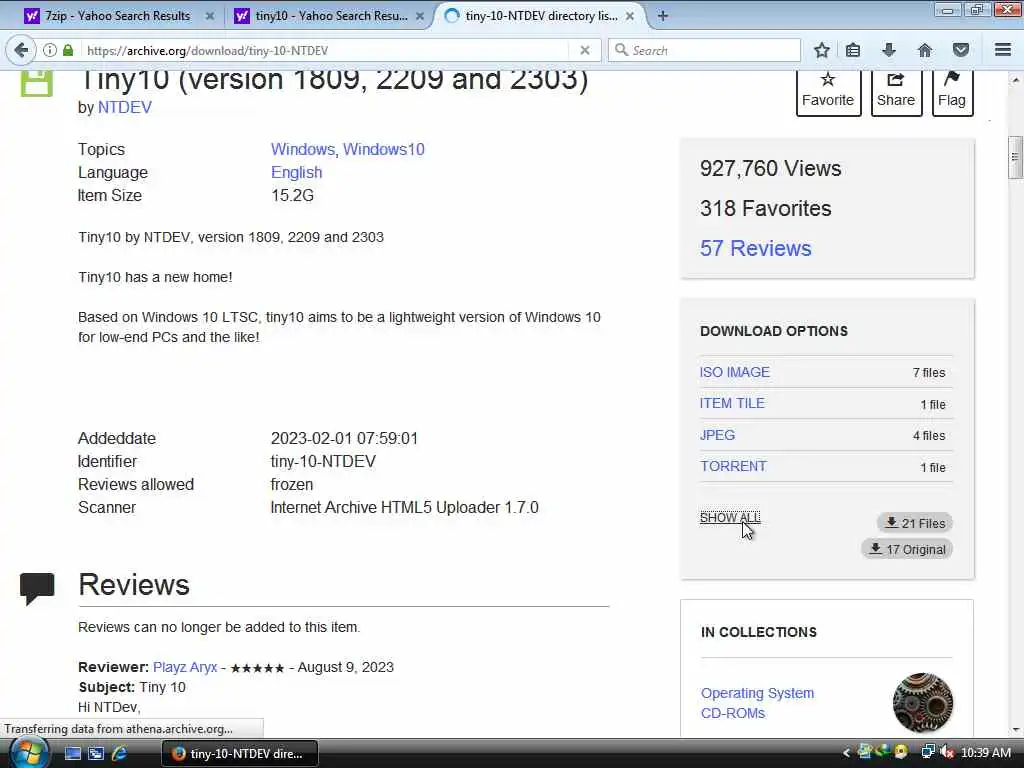Show hidden tray icons arrow
This screenshot has width=1024, height=768.
tap(846, 754)
